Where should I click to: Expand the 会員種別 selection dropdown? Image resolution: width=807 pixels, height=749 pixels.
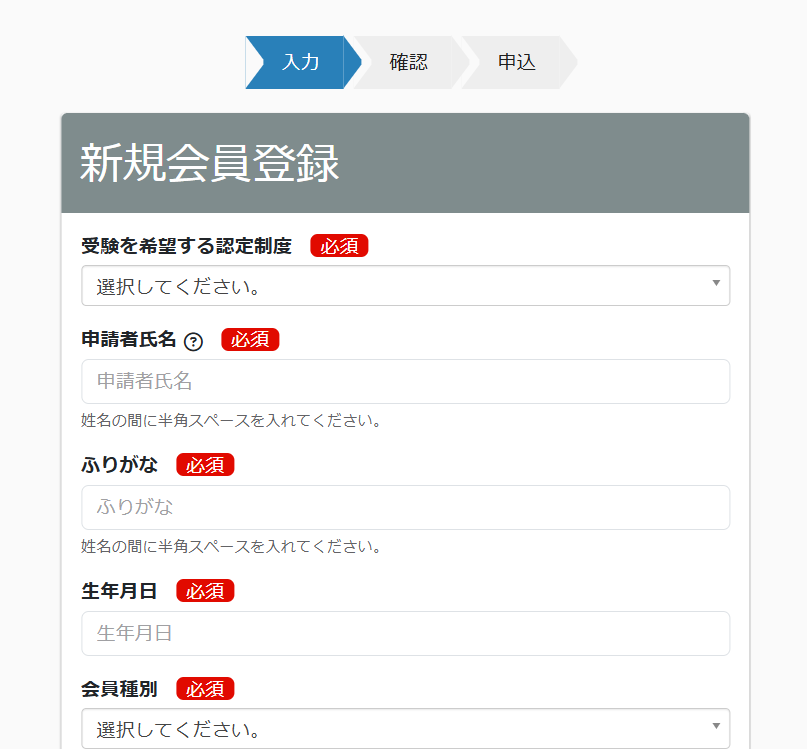pyautogui.click(x=405, y=728)
